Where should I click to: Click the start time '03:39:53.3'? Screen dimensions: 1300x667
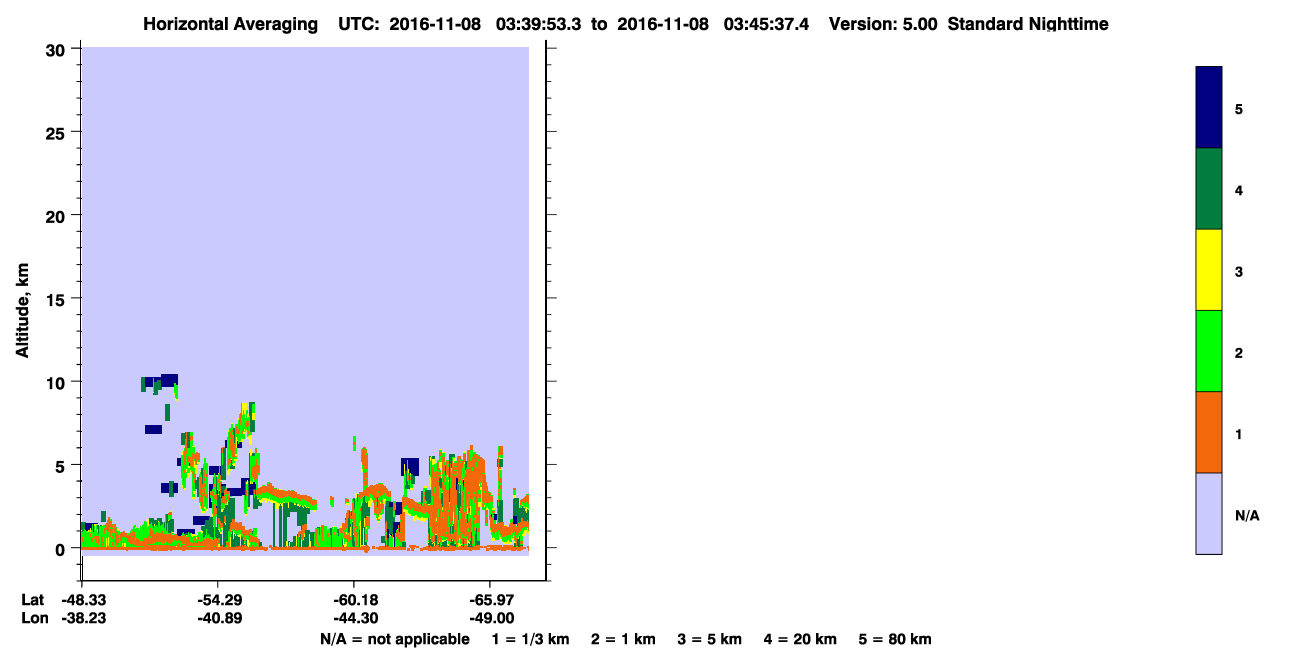(x=537, y=24)
